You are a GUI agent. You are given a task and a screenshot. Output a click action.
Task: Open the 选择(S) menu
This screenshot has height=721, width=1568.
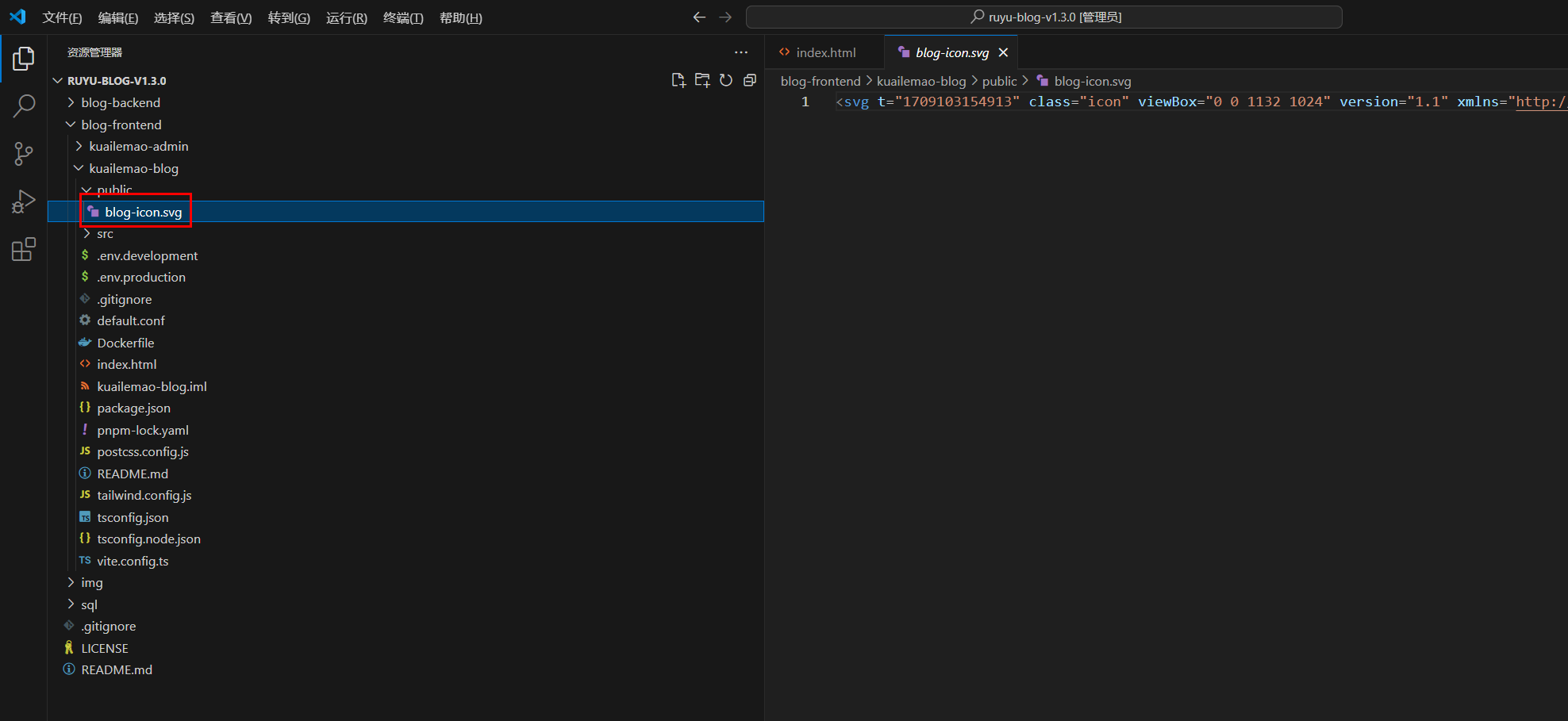coord(174,17)
